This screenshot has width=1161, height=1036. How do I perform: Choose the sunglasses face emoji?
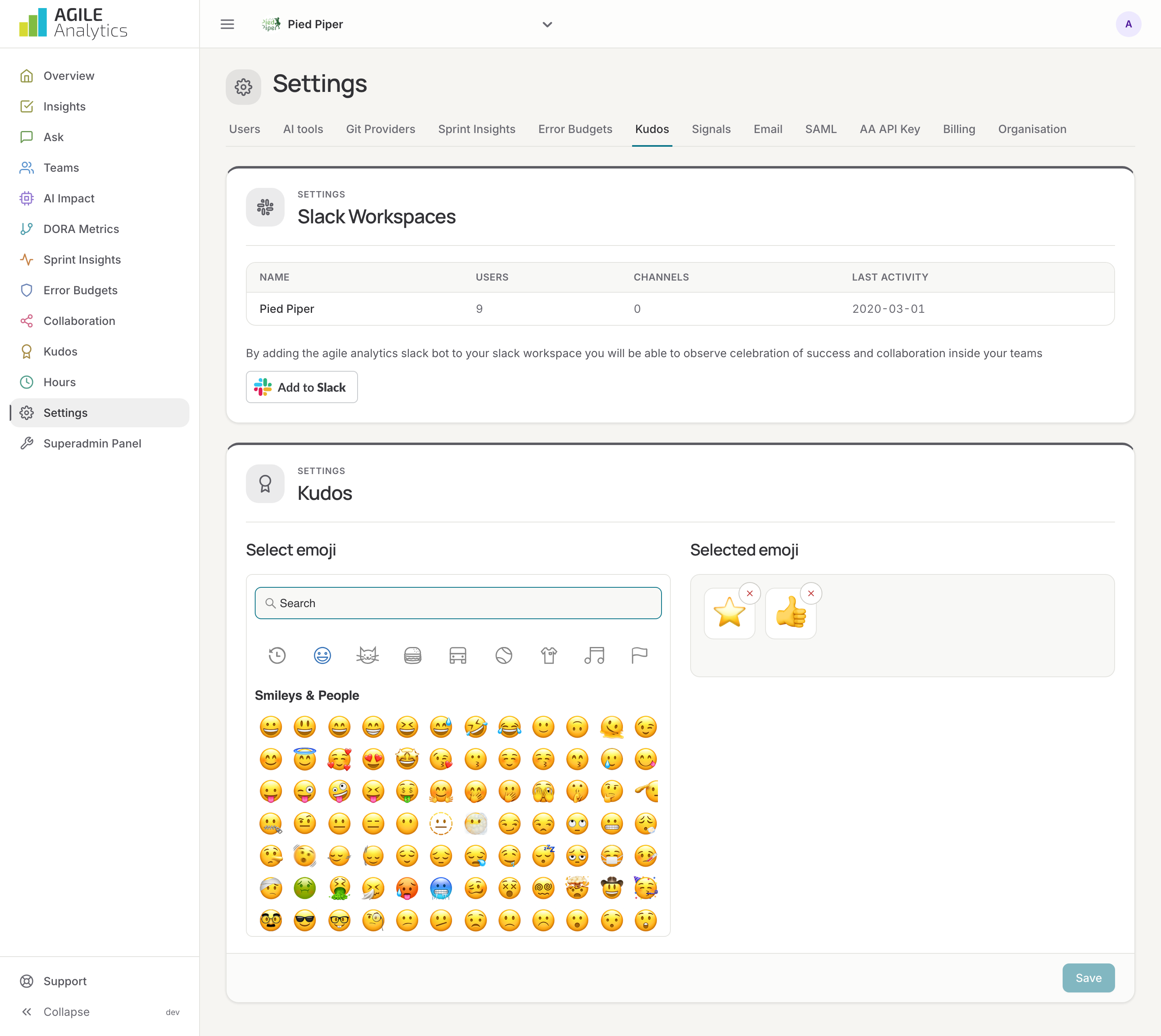304,920
